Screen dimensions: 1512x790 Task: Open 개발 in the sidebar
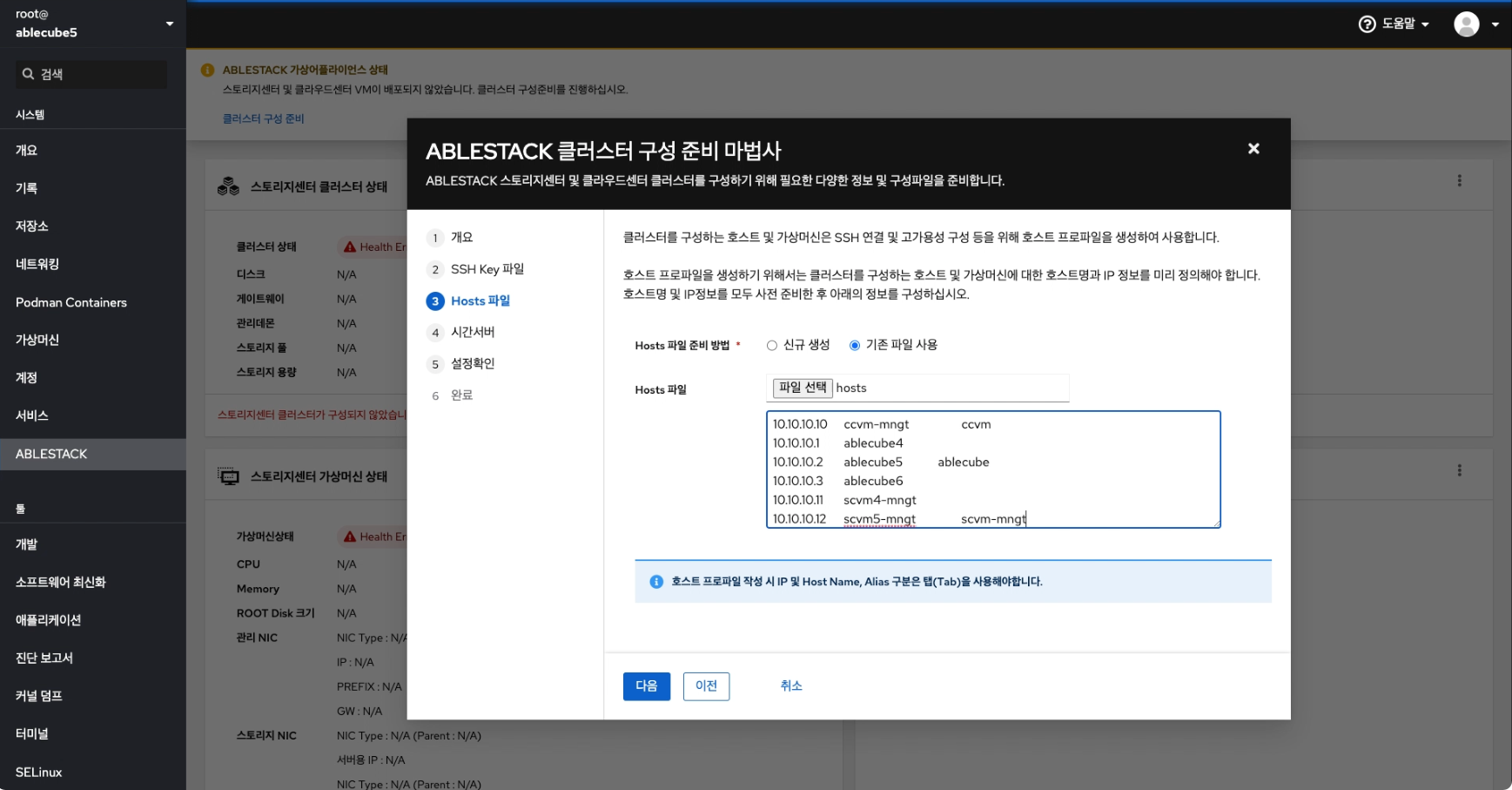[x=93, y=544]
